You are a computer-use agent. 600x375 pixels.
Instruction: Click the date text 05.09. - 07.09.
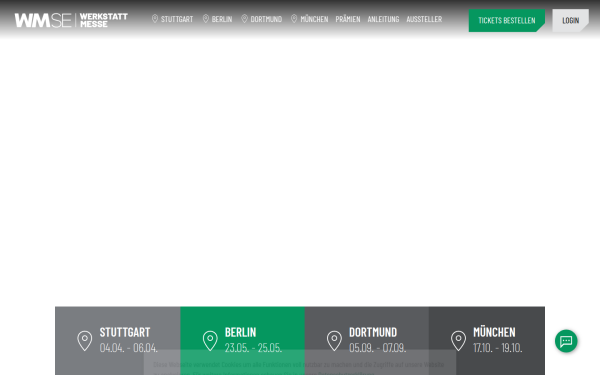pyautogui.click(x=378, y=348)
